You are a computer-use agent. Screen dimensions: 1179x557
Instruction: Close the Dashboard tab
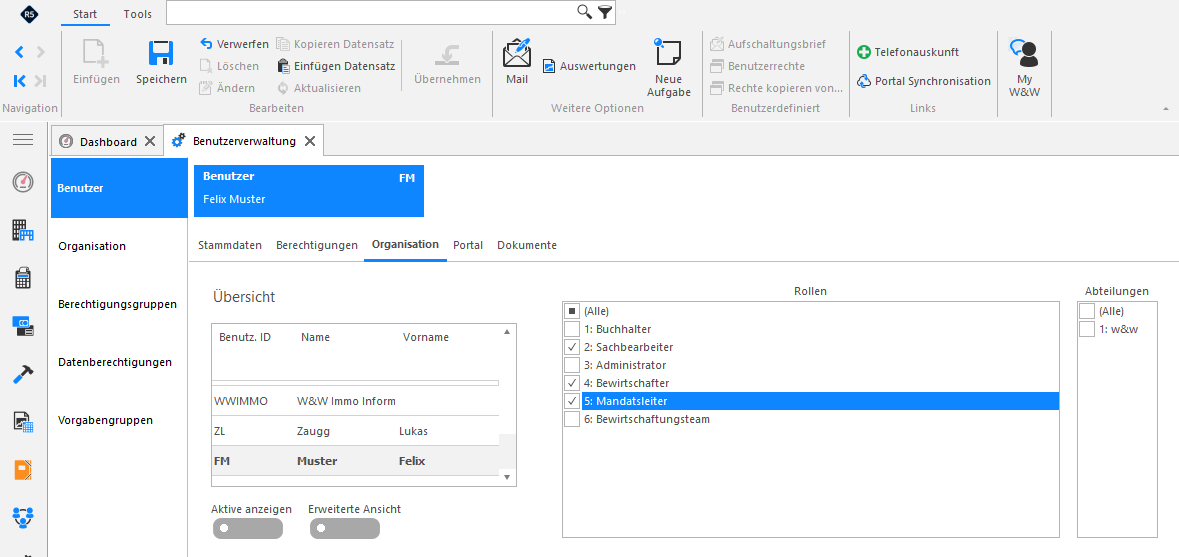(150, 141)
